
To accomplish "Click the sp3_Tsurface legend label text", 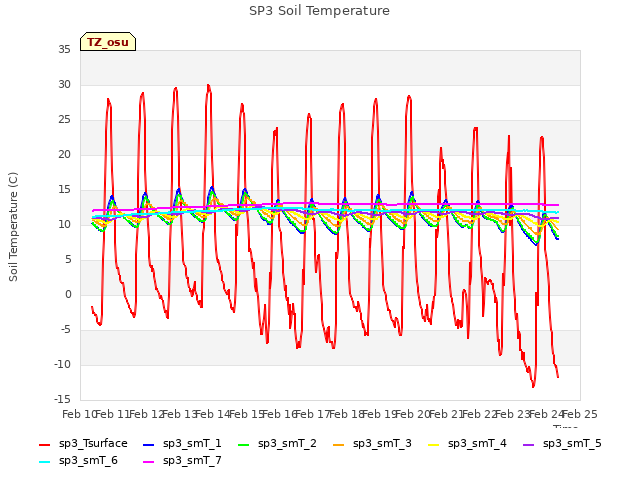I will pyautogui.click(x=93, y=444).
